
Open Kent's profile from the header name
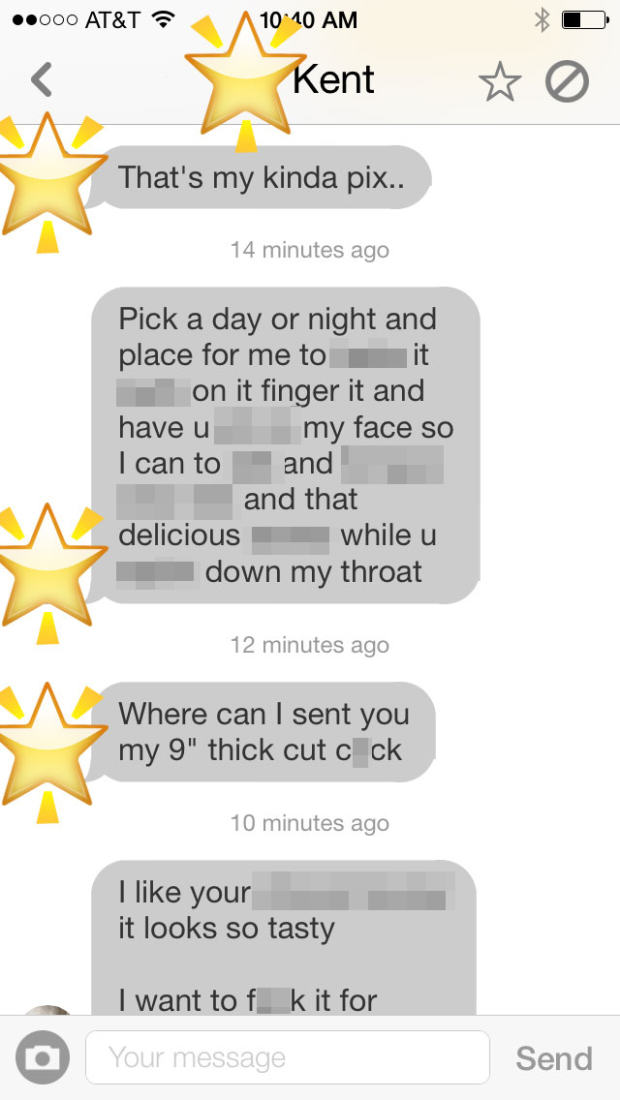pyautogui.click(x=333, y=80)
